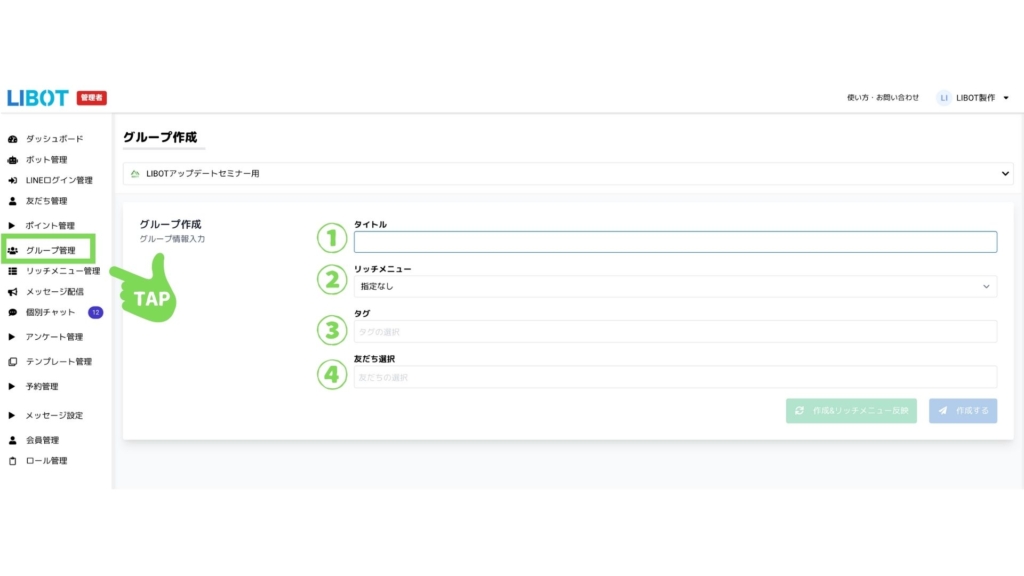Viewport: 1024px width, 576px height.
Task: Open the LIBOT製作 account menu
Action: tap(973, 98)
